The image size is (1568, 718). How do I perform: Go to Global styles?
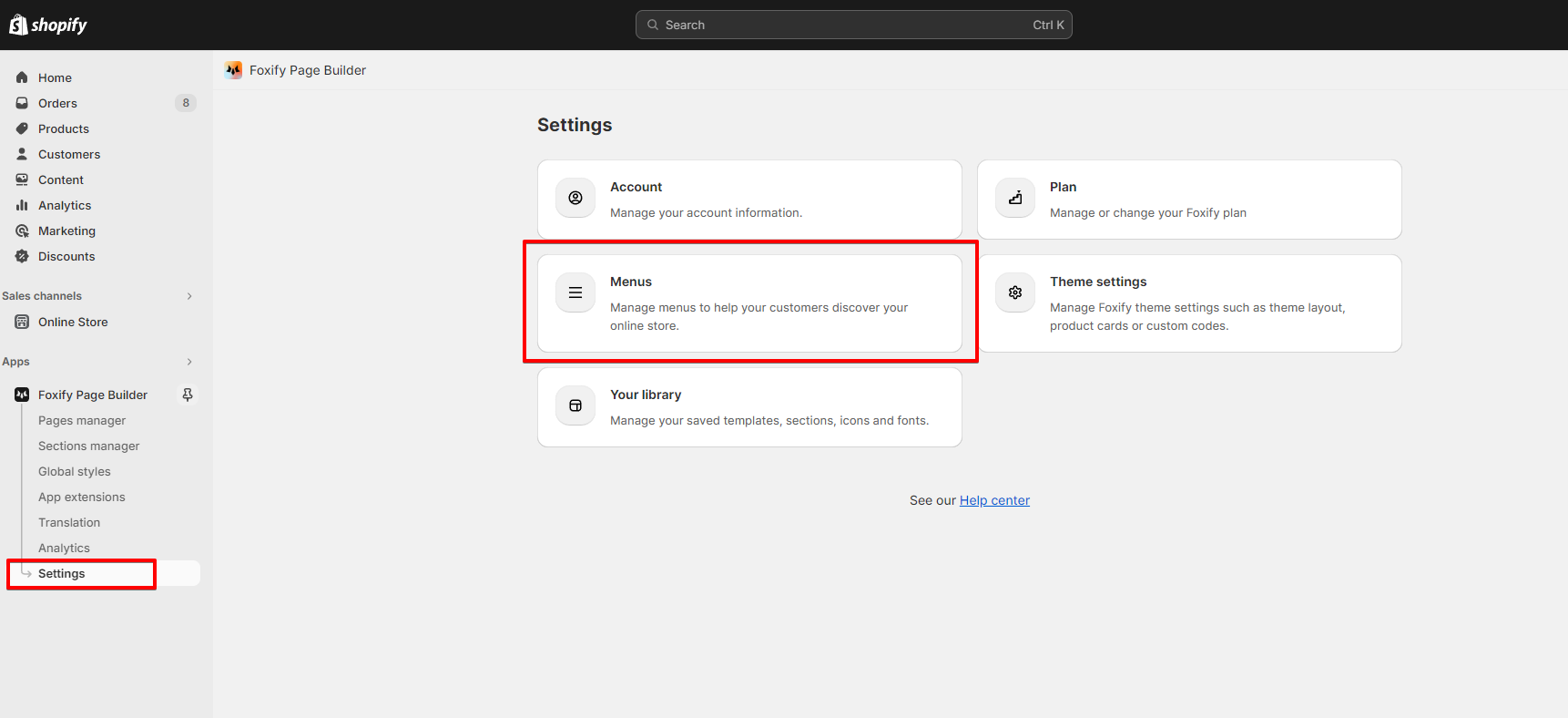coord(75,471)
